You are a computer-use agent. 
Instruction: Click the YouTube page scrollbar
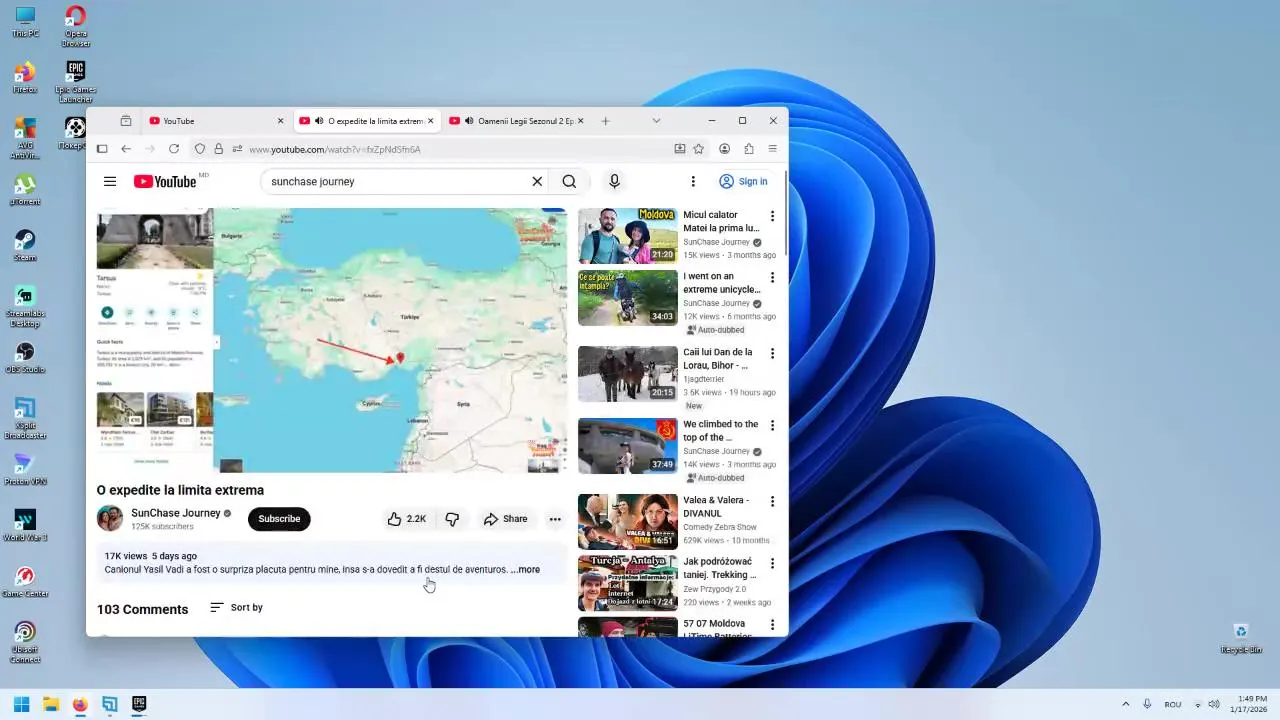(x=785, y=215)
